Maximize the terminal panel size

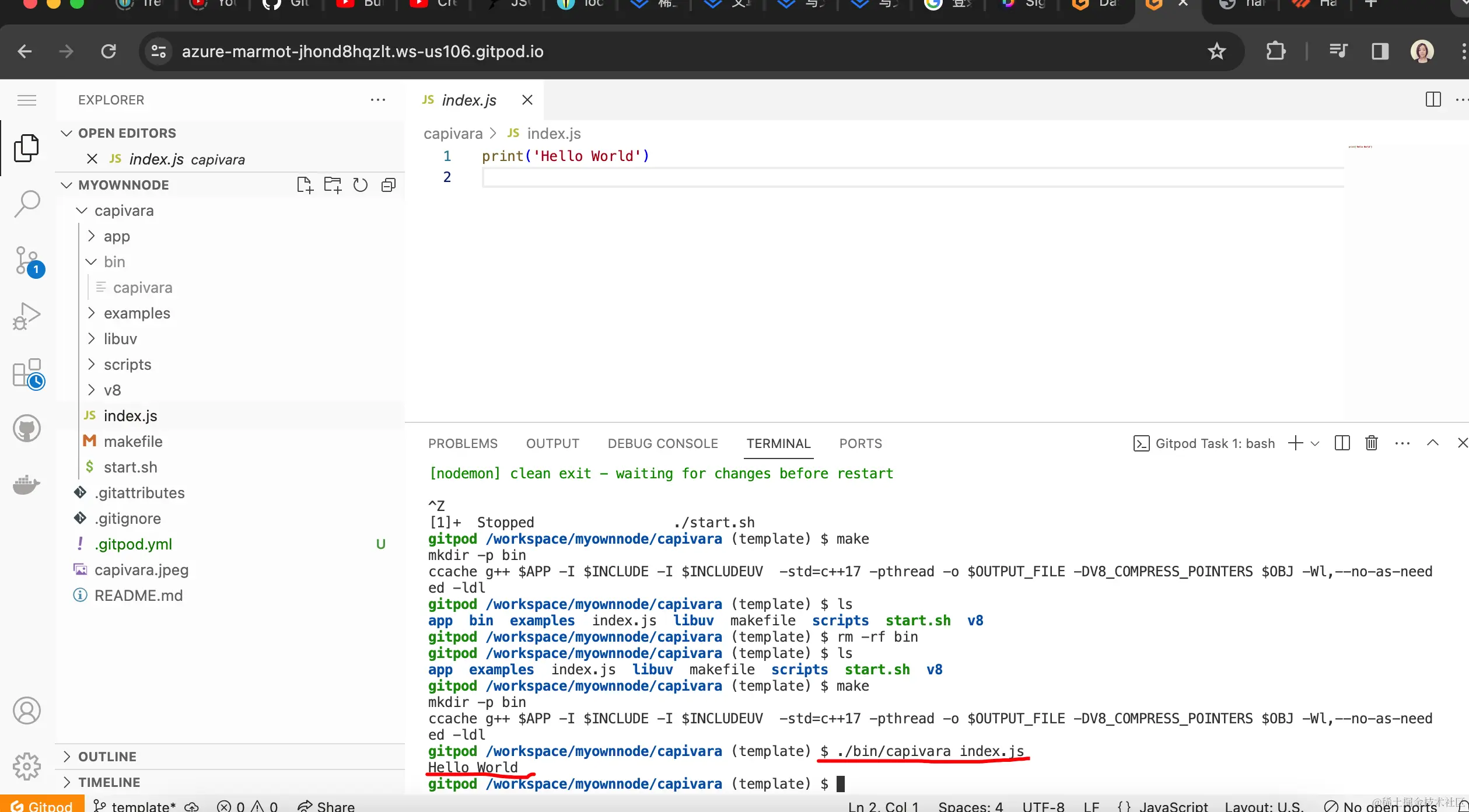point(1433,443)
